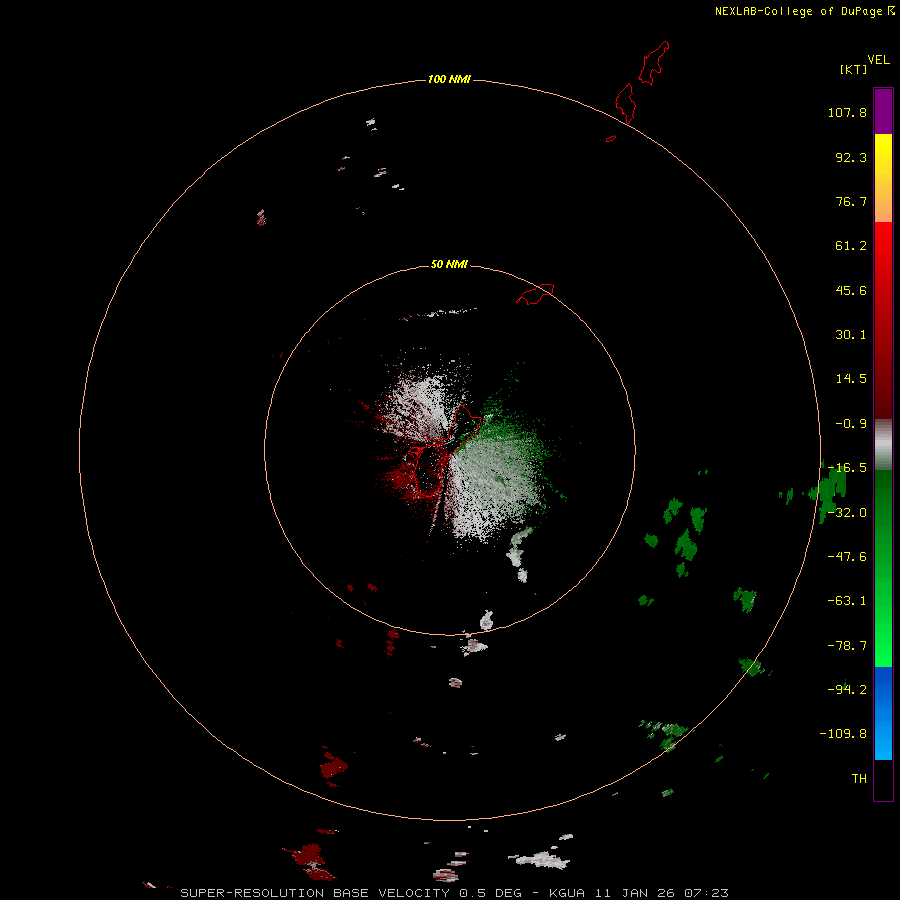Screen dimensions: 900x900
Task: Click the -78.7 velocity scale label
Action: 847,646
